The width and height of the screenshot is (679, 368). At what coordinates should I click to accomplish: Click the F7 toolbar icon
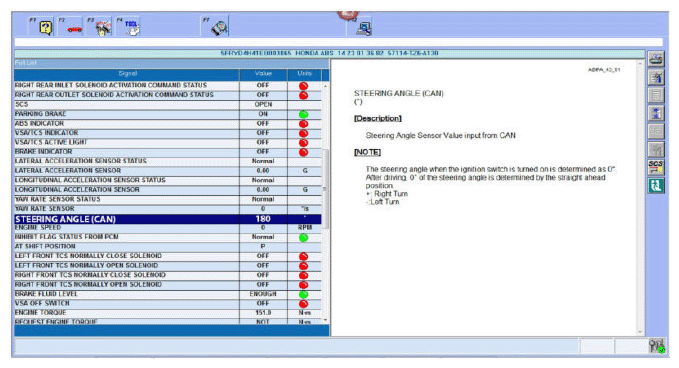point(215,27)
